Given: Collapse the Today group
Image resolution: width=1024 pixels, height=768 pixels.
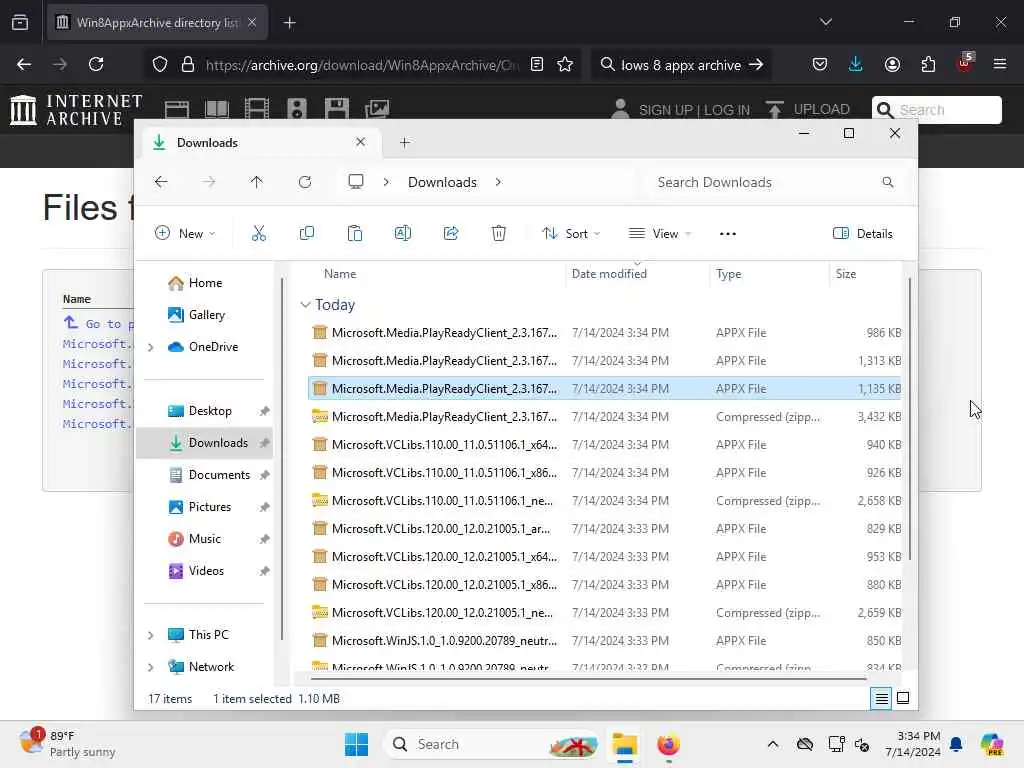Looking at the screenshot, I should click(305, 305).
